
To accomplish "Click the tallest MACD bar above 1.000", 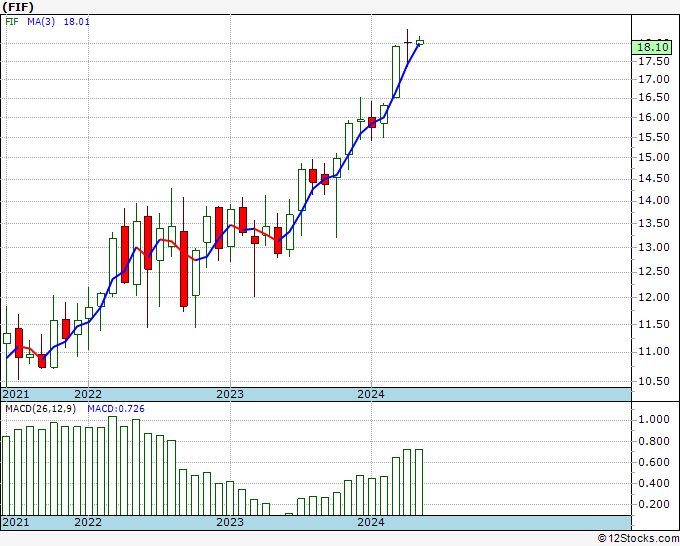I will tap(112, 466).
